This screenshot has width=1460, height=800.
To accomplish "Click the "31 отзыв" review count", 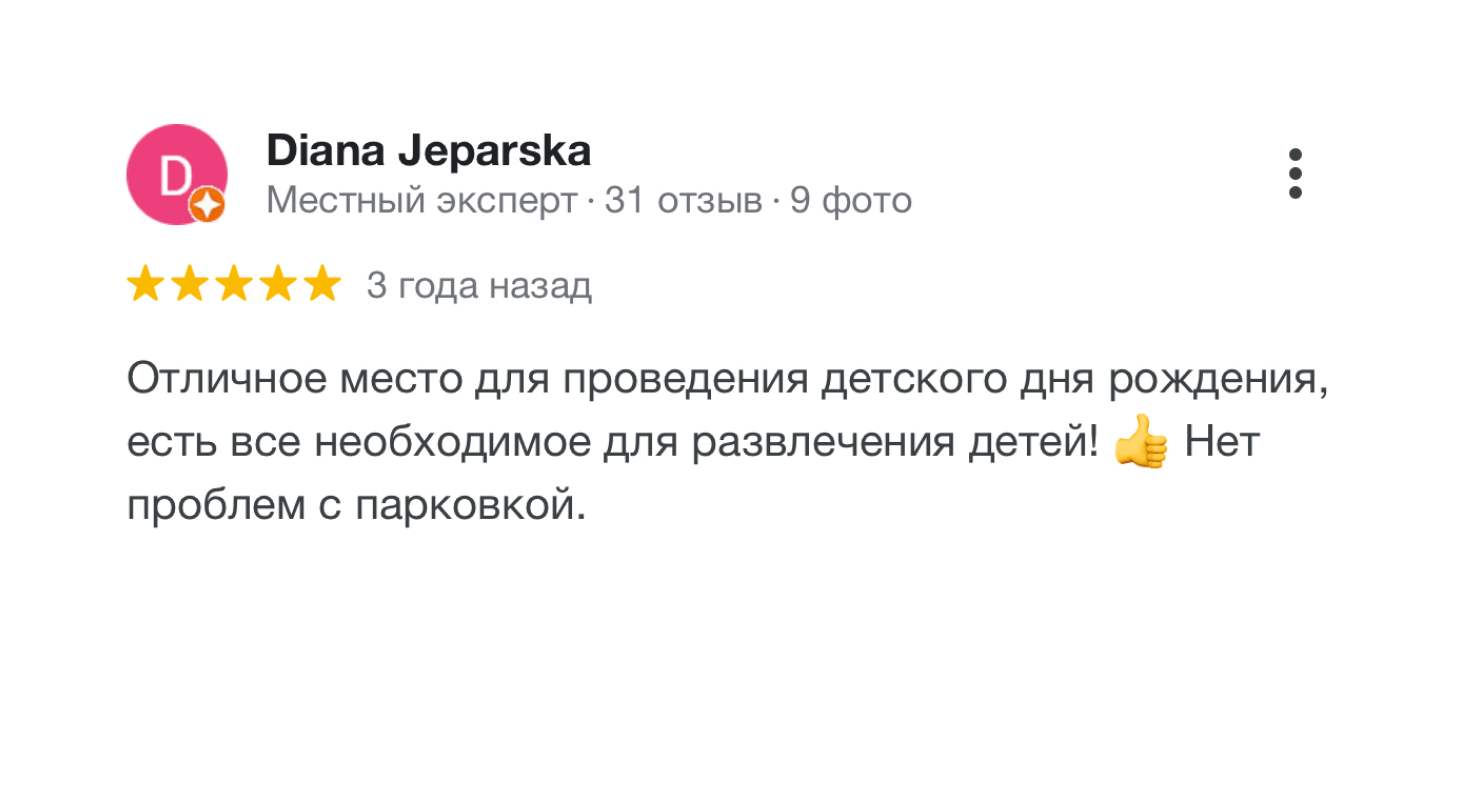I will tap(683, 201).
